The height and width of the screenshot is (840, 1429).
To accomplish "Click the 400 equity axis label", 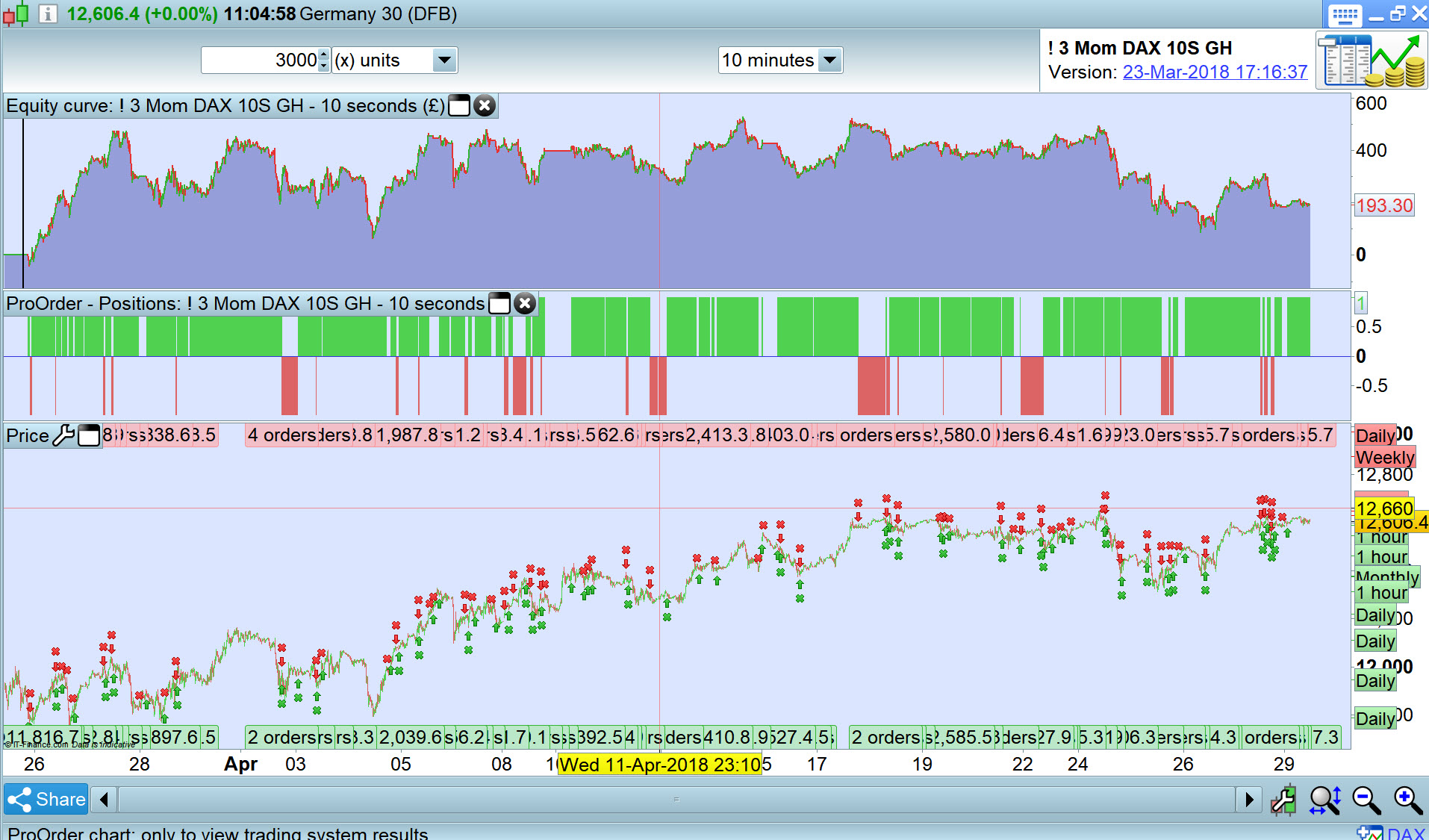I will (x=1372, y=151).
